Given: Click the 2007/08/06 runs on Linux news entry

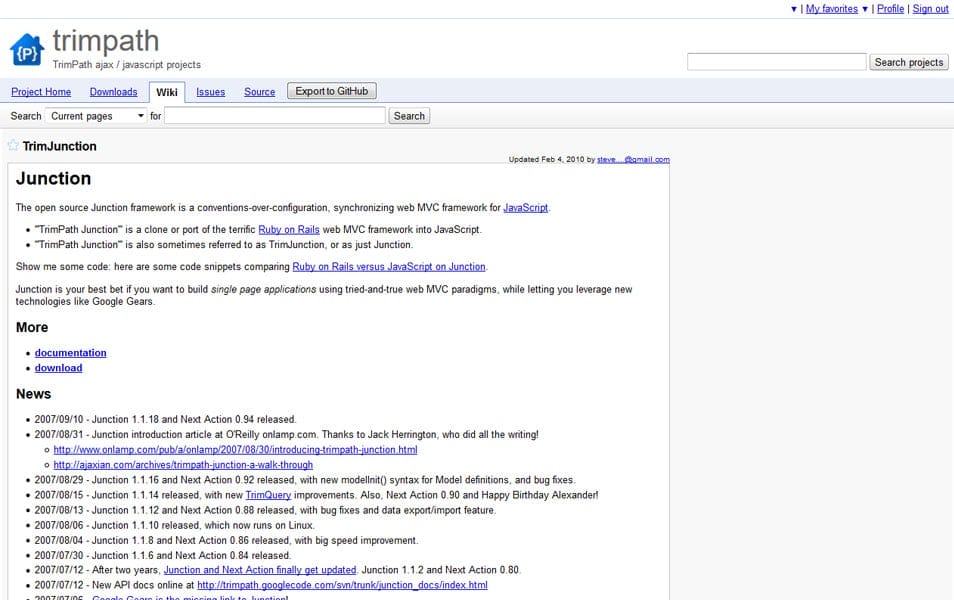Looking at the screenshot, I should [175, 525].
